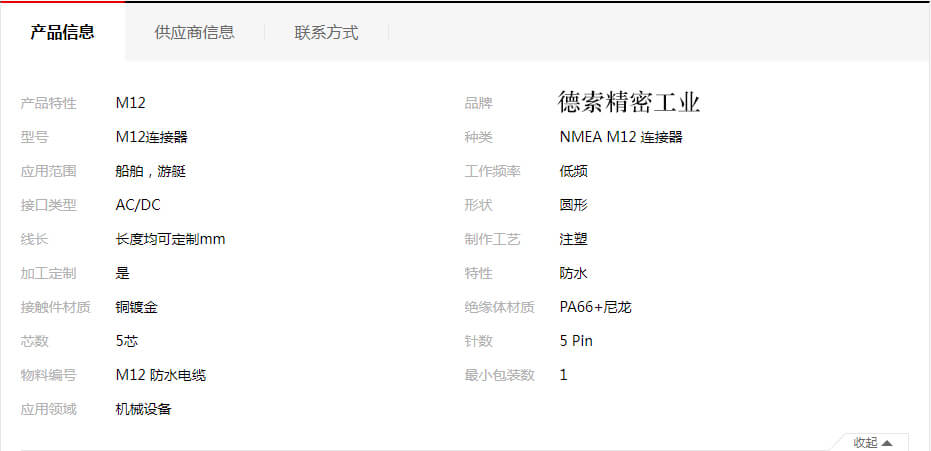Collapse the details with 收起
Screen dimensions: 931x451
click(865, 442)
